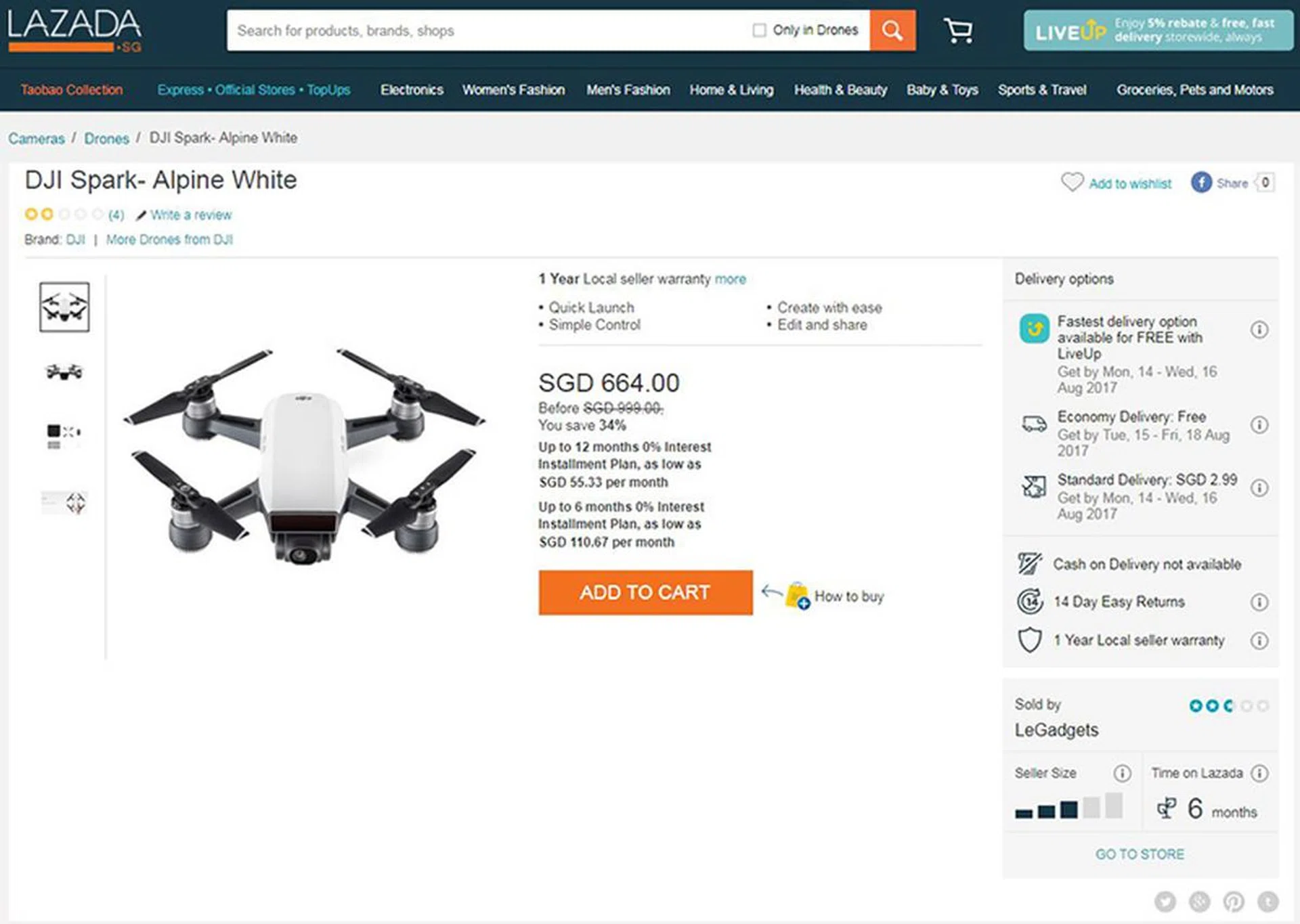The width and height of the screenshot is (1300, 924).
Task: Share the product via the Facebook icon
Action: point(1201,183)
